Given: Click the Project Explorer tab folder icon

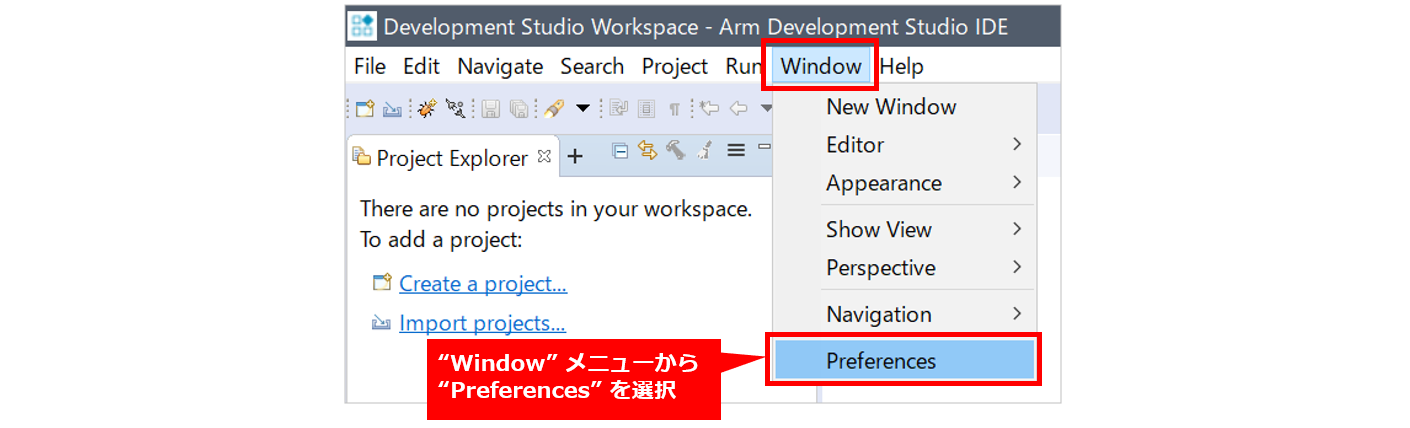Looking at the screenshot, I should (x=362, y=156).
